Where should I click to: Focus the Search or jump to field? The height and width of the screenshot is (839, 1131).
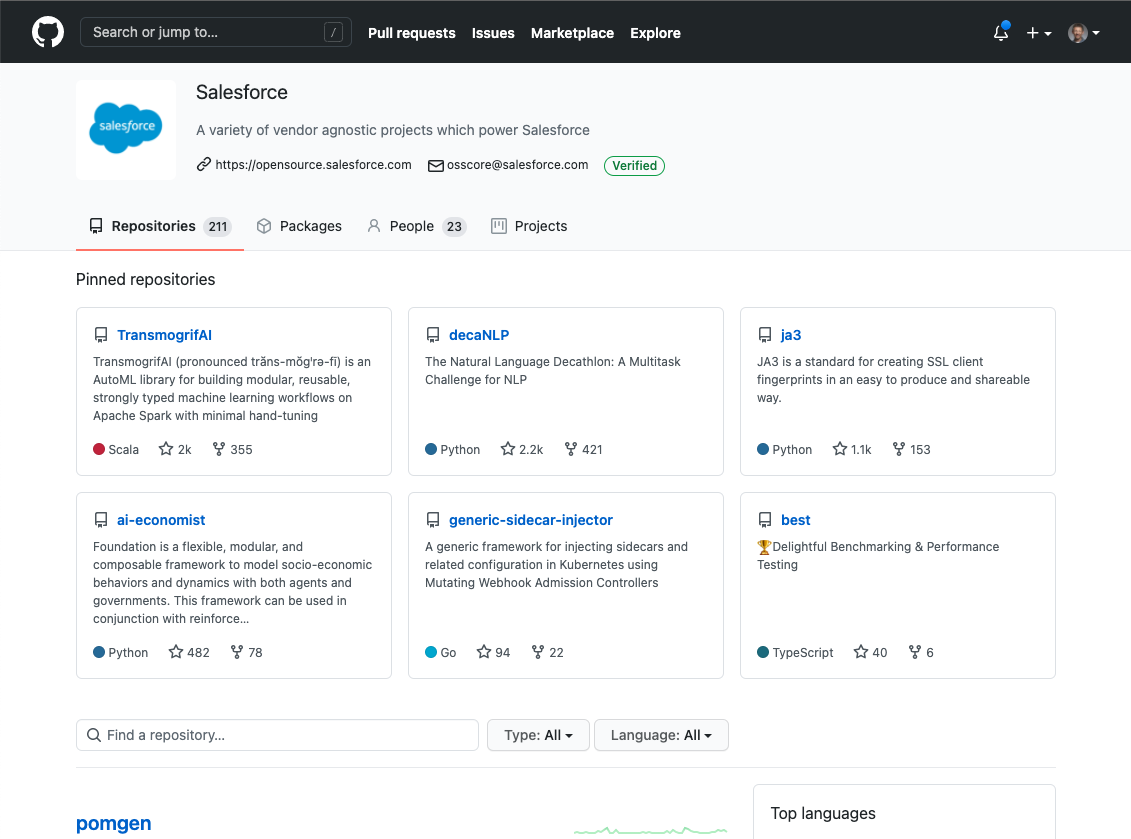216,32
